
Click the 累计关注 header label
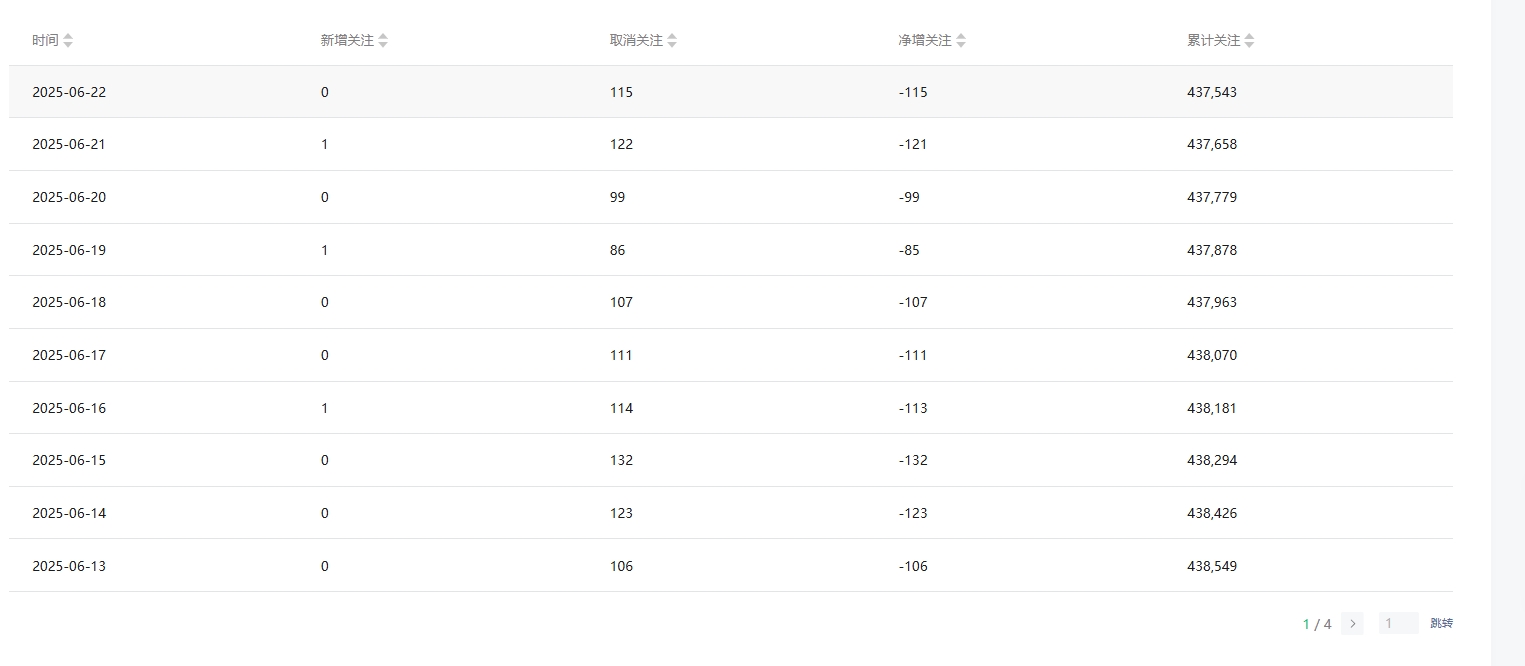(1213, 41)
